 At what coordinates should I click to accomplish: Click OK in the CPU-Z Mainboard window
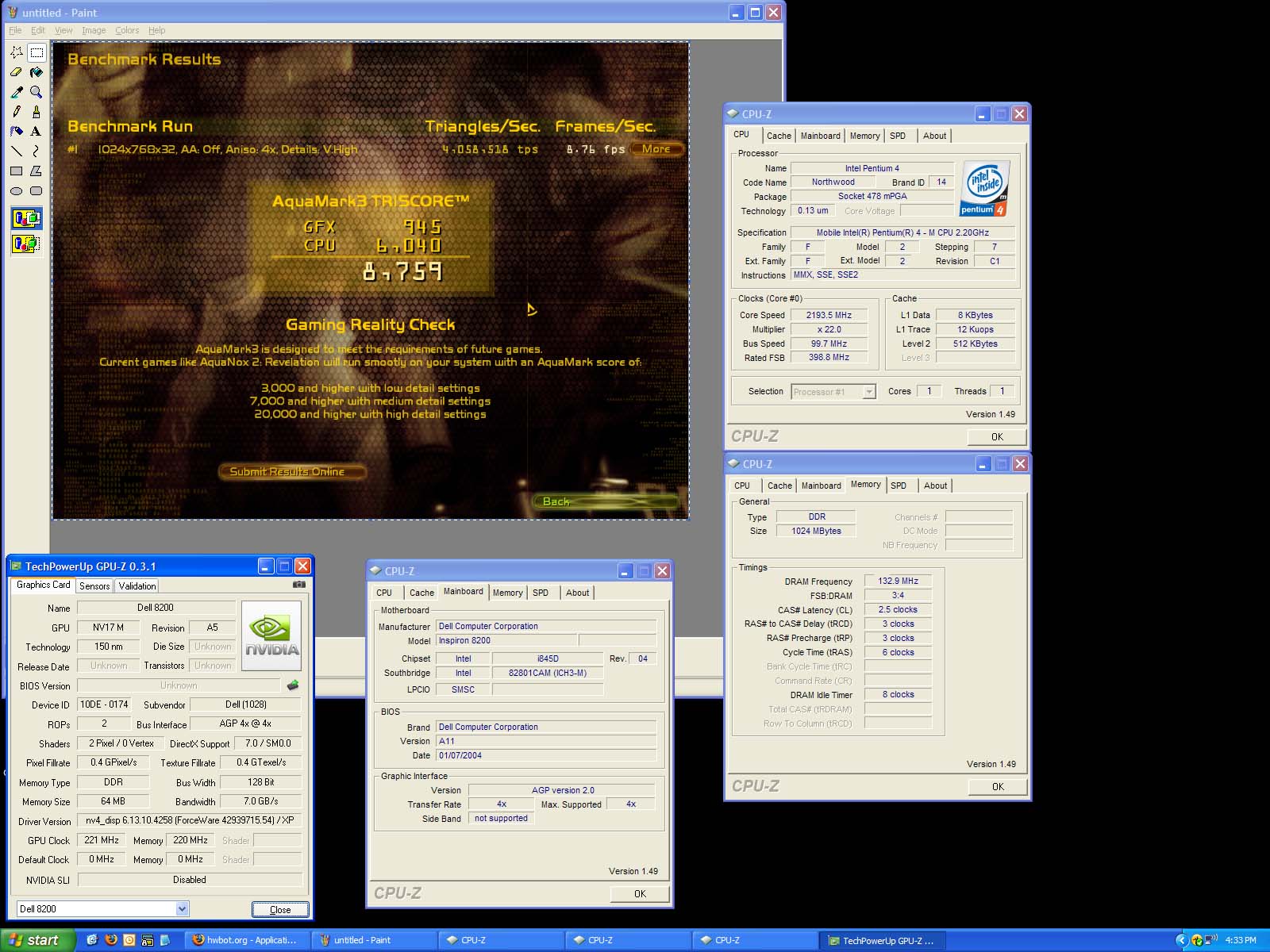(640, 894)
